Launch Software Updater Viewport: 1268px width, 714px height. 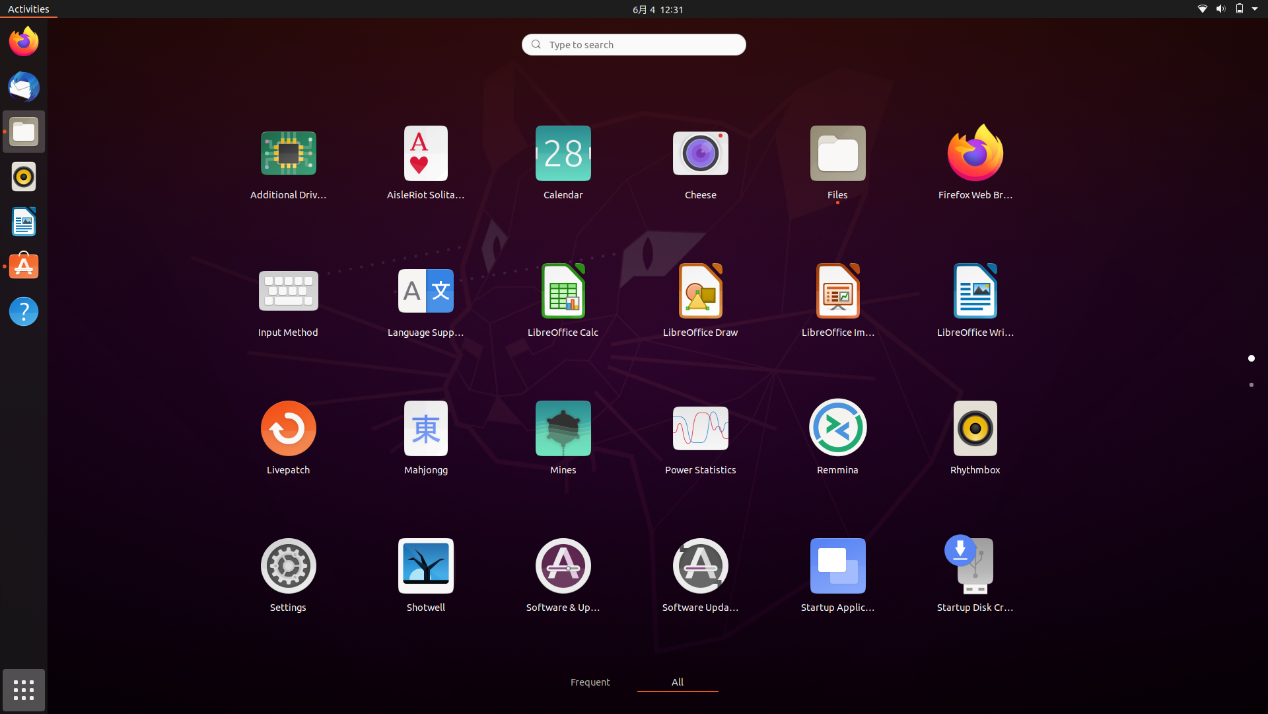[700, 566]
